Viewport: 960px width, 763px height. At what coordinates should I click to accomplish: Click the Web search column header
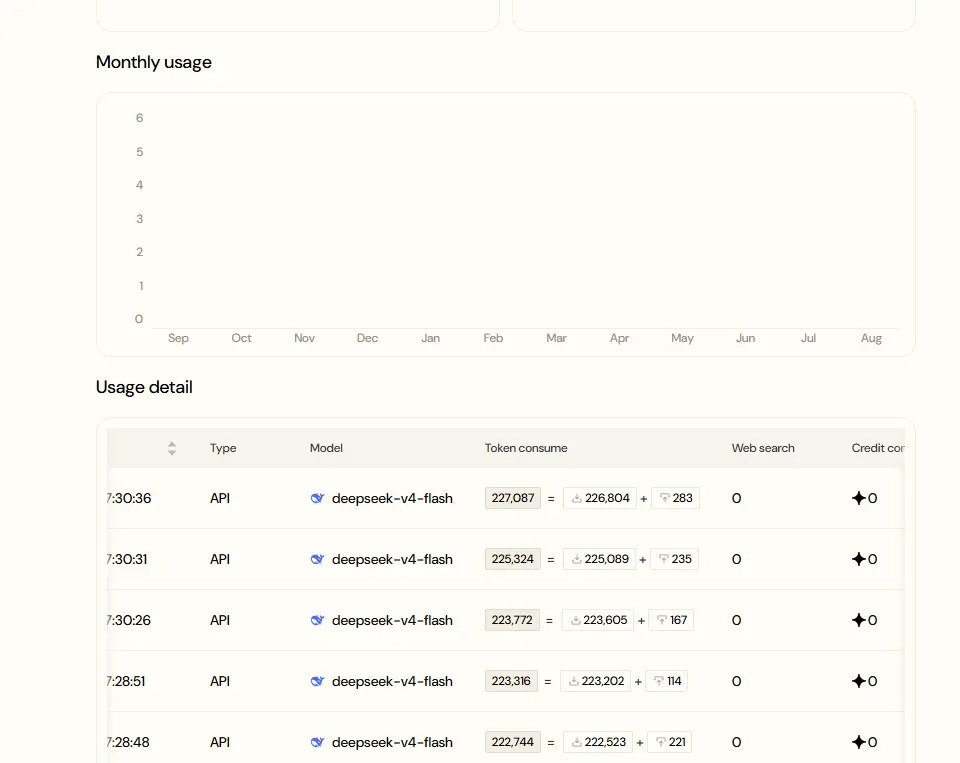(x=763, y=448)
